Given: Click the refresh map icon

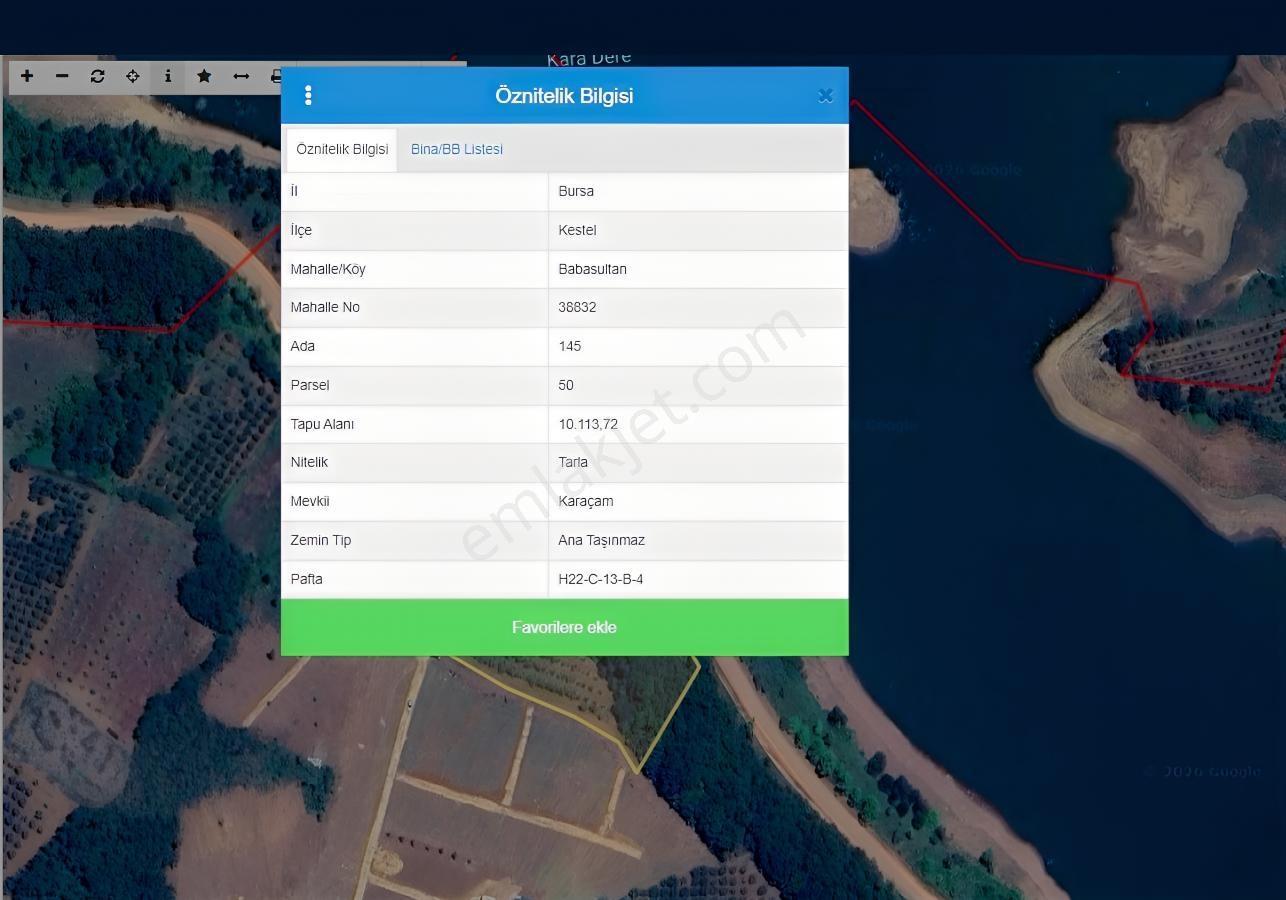Looking at the screenshot, I should (97, 76).
